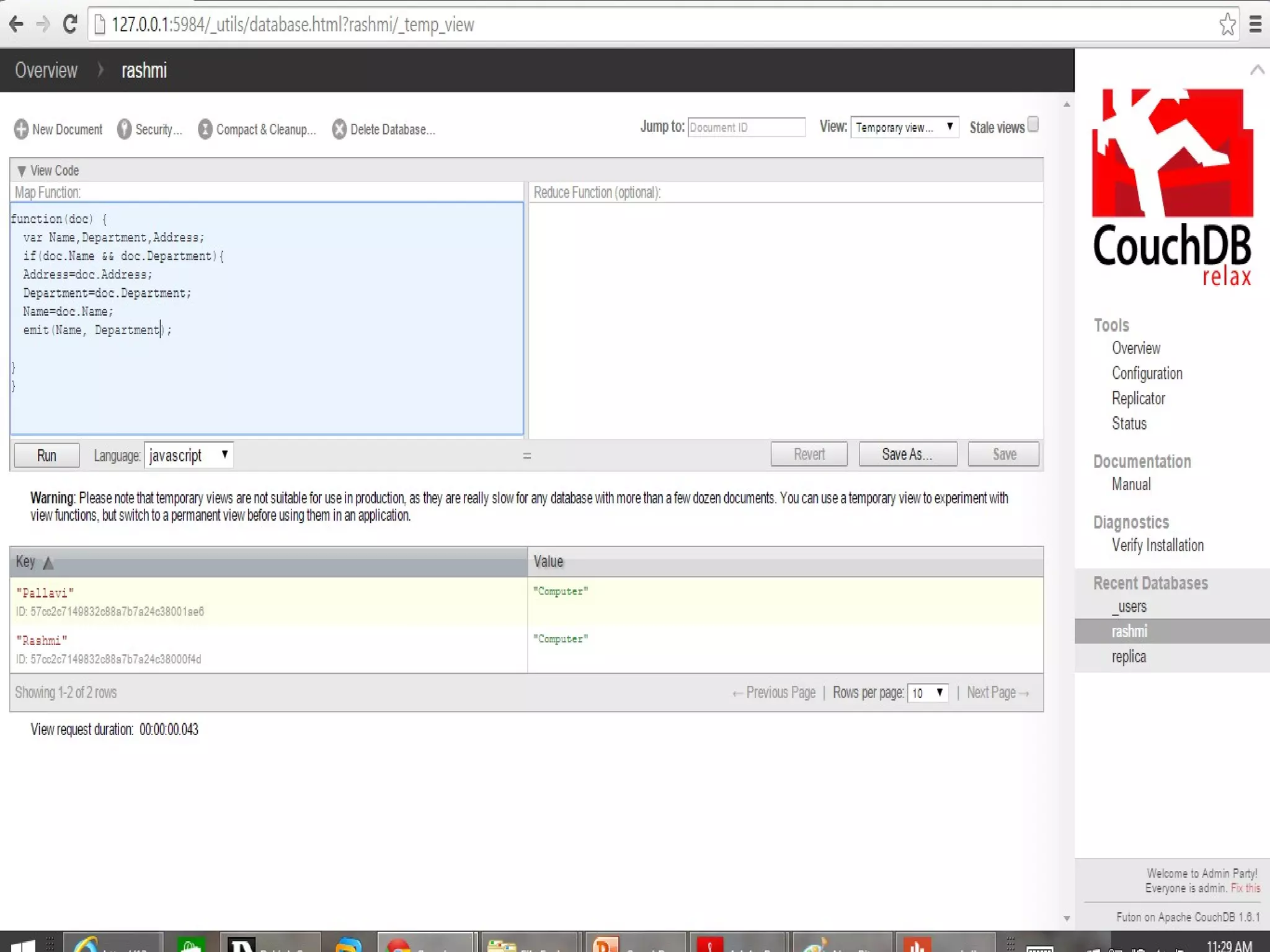Screen dimensions: 1270x952
Task: Collapse the View Code disclosure triangle
Action: pos(21,170)
